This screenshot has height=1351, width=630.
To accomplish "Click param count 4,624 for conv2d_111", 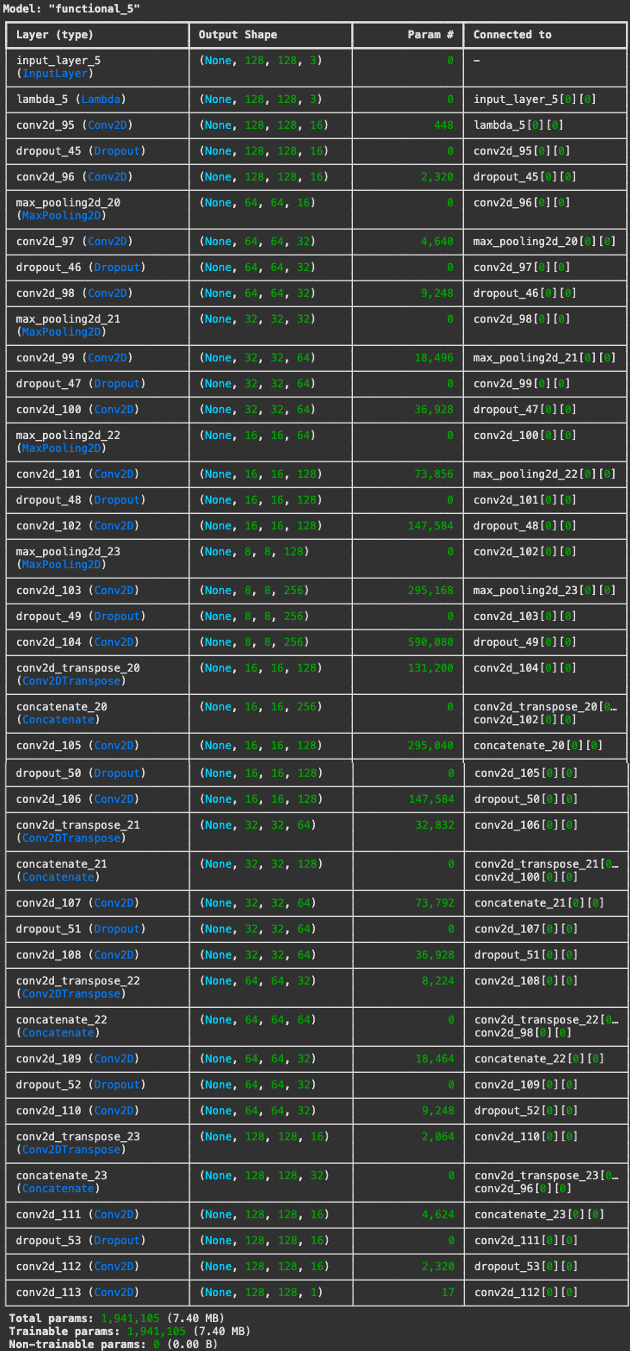I will pos(438,1215).
